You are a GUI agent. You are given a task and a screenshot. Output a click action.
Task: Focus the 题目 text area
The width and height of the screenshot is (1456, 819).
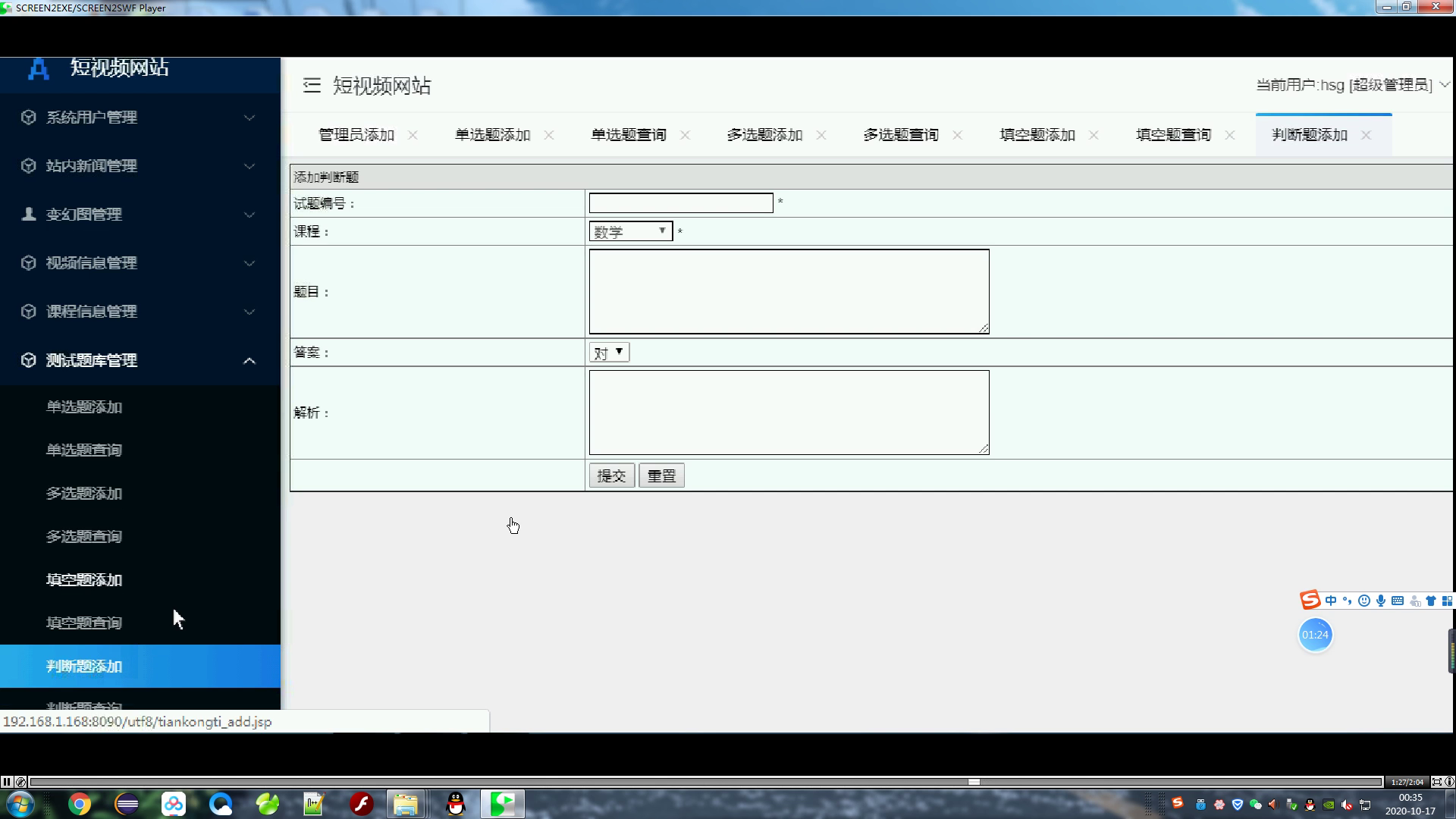click(789, 291)
